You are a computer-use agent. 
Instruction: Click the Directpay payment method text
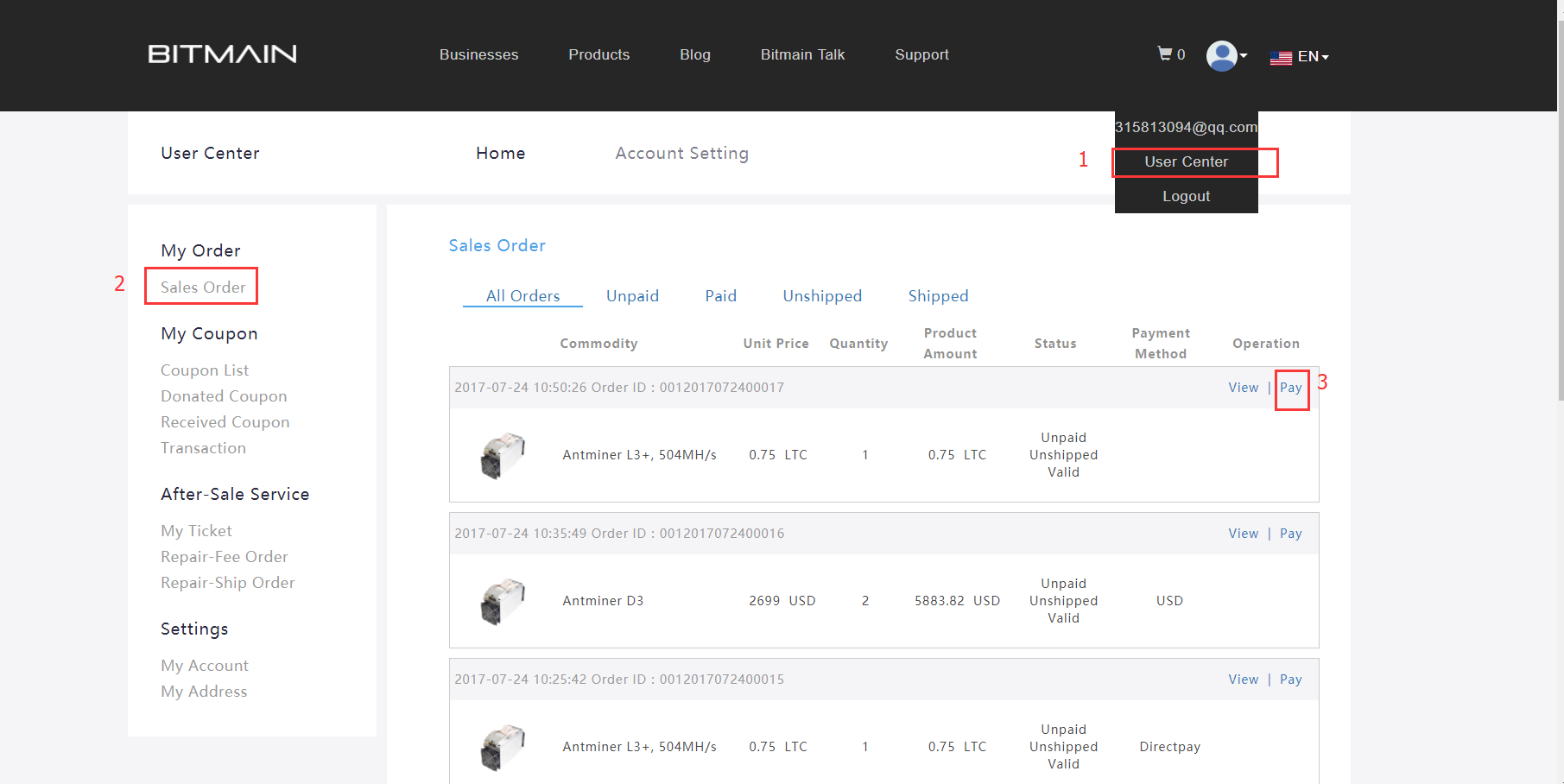[x=1169, y=746]
